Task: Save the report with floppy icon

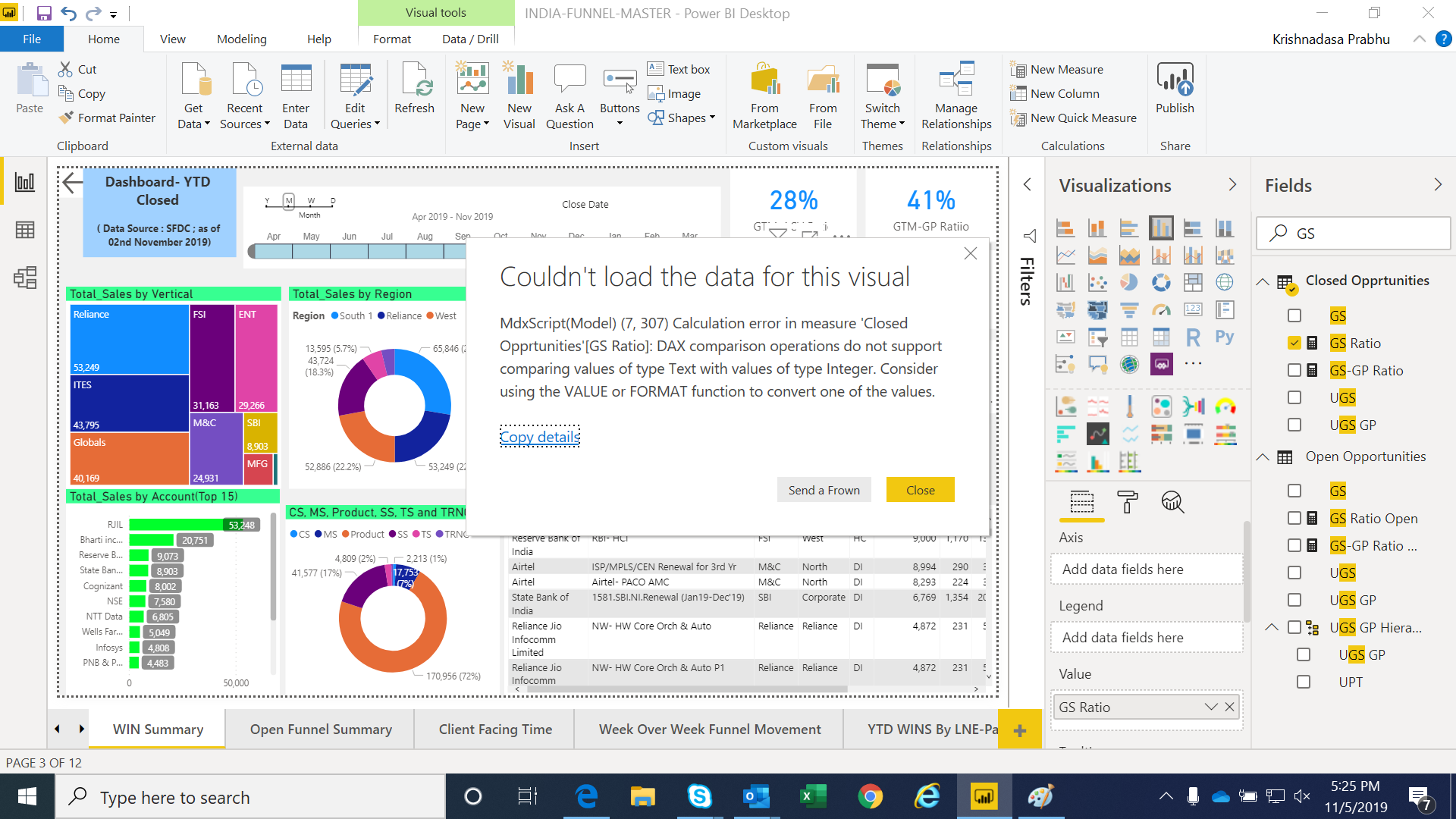Action: point(44,14)
